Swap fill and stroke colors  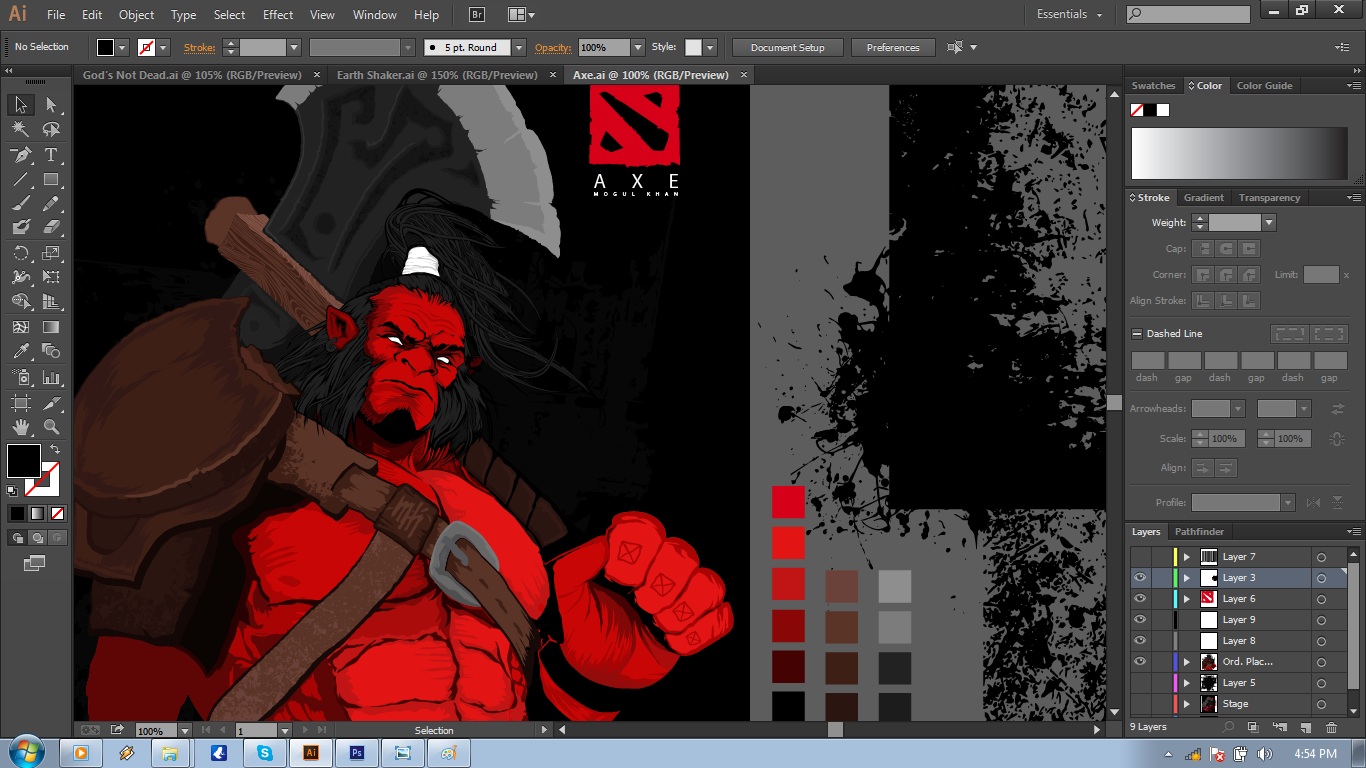56,450
